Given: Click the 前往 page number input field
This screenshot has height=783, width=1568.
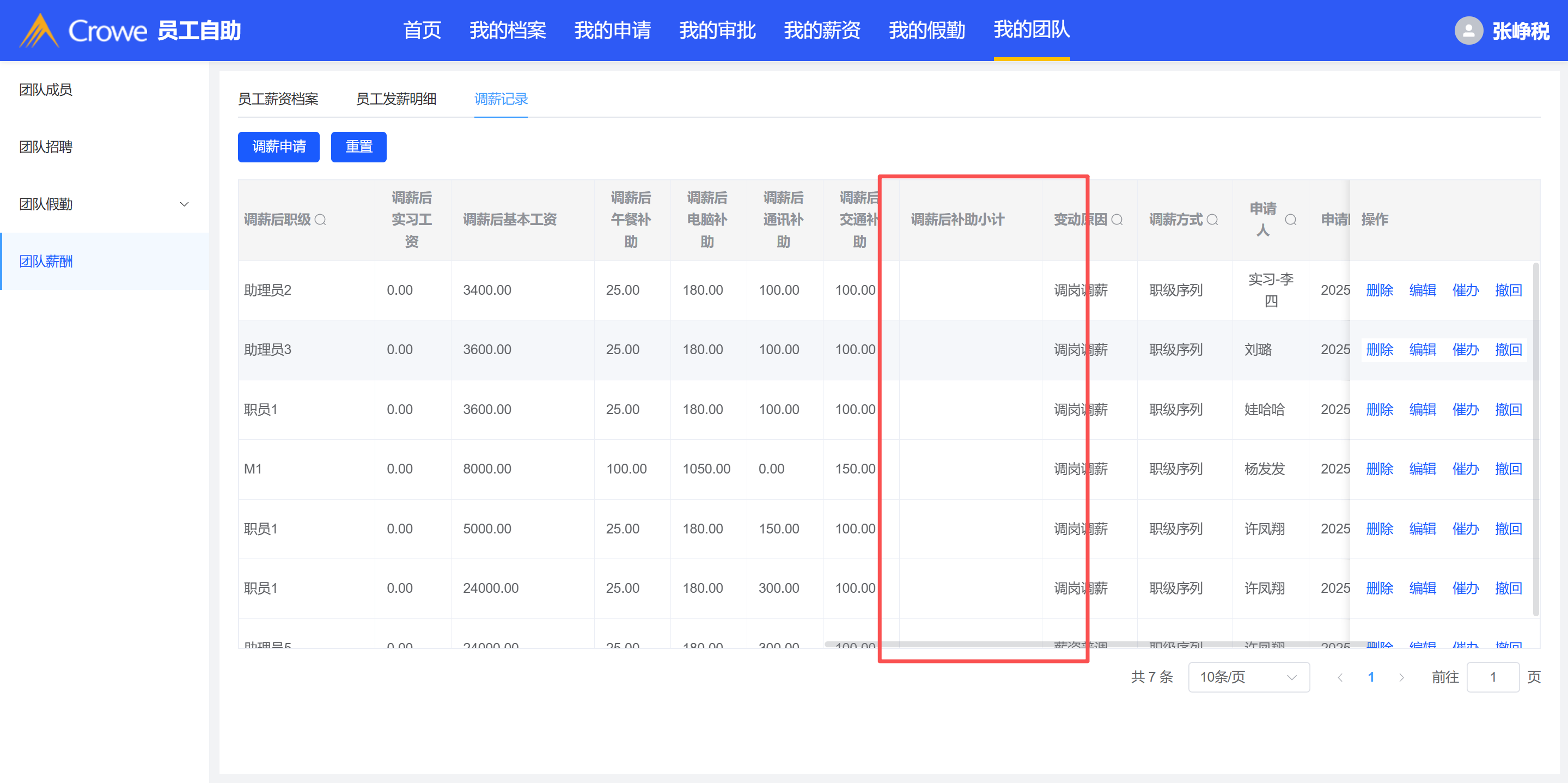Looking at the screenshot, I should coord(1492,677).
